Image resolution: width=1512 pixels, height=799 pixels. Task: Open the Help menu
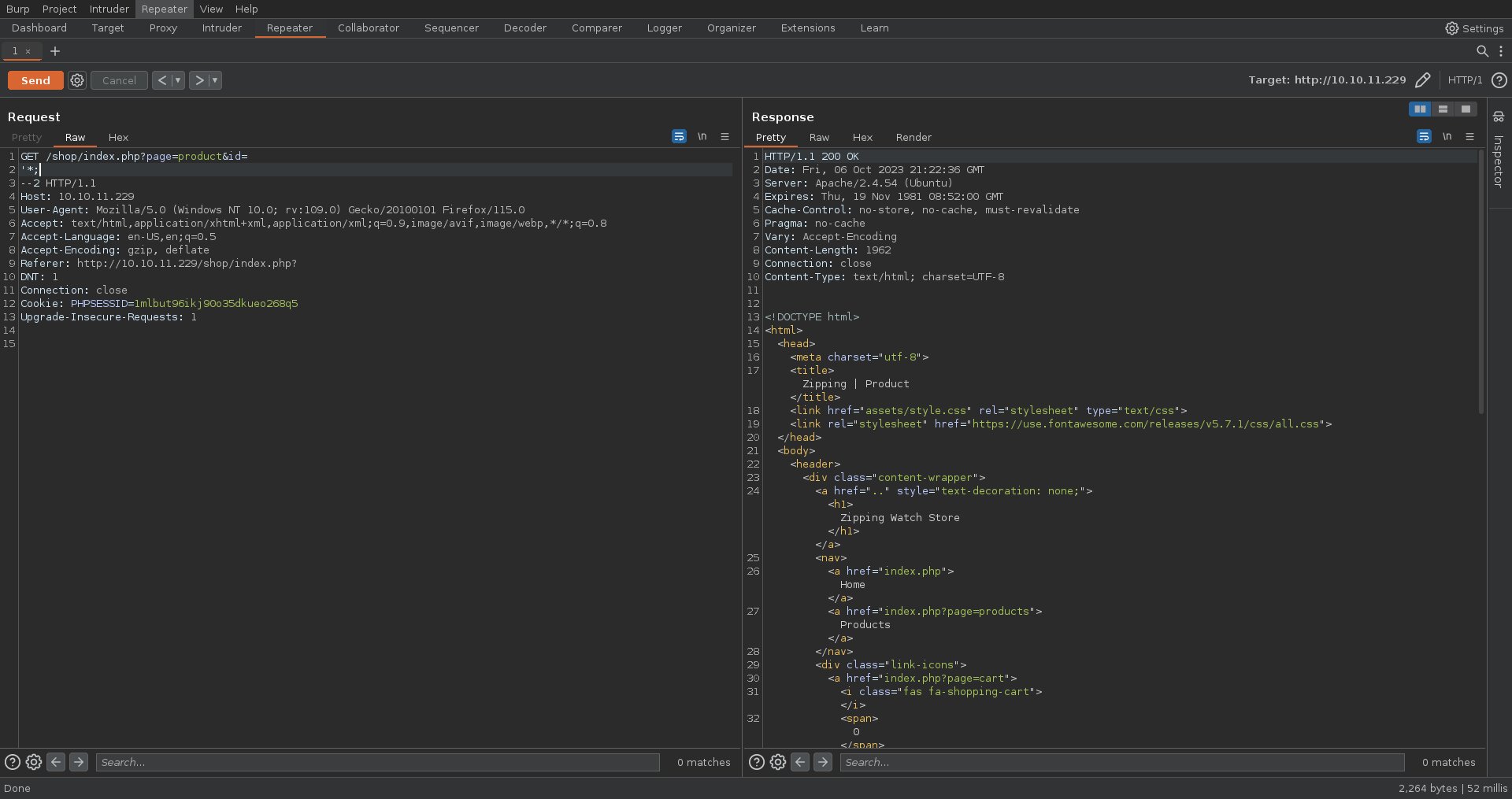click(x=246, y=9)
